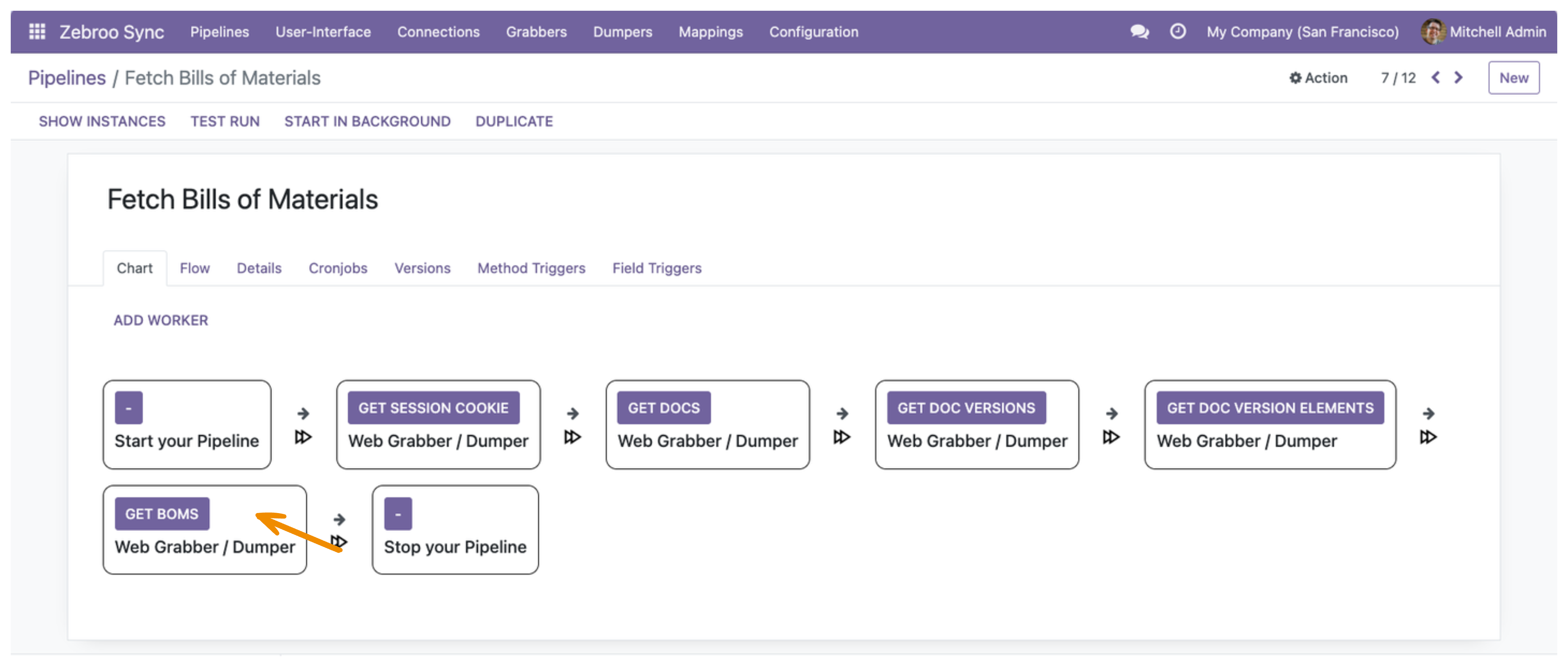This screenshot has width=1568, height=667.
Task: Open the Grabbers menu
Action: [x=536, y=32]
